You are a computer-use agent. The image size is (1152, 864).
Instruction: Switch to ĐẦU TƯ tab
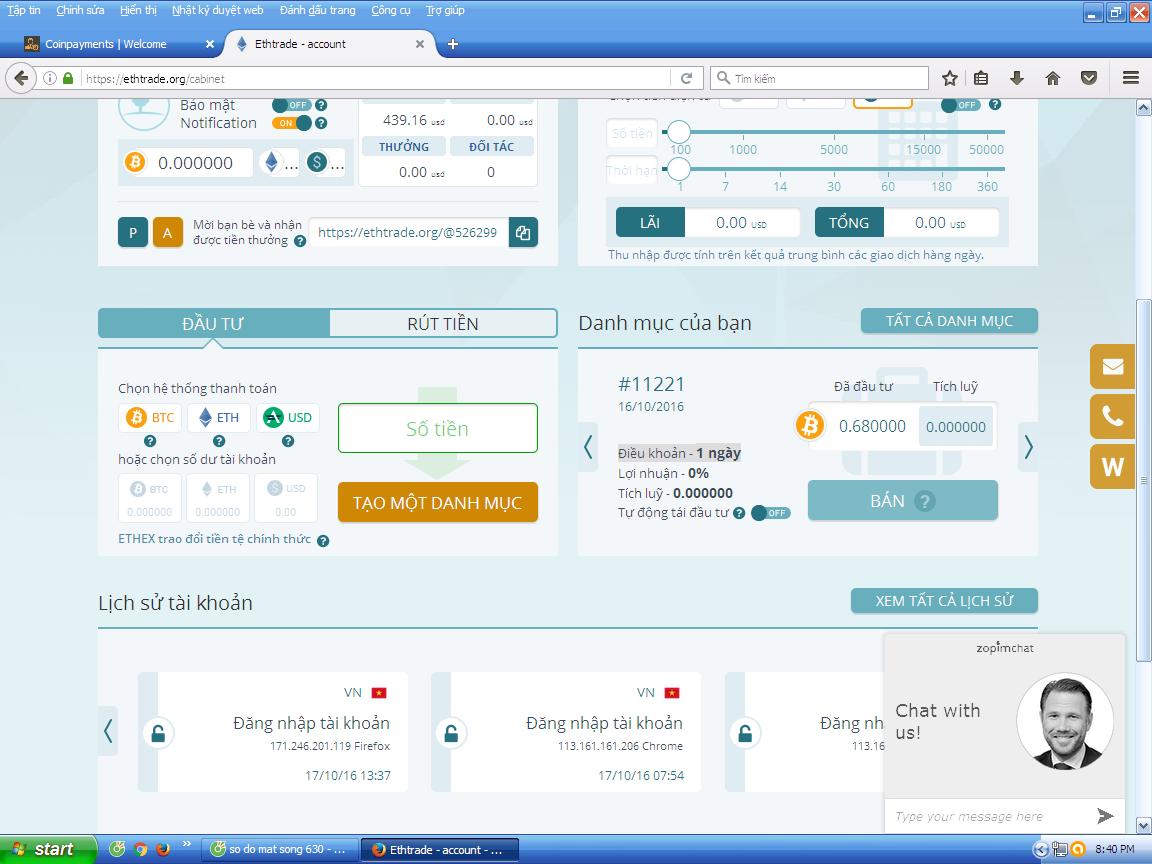(213, 323)
